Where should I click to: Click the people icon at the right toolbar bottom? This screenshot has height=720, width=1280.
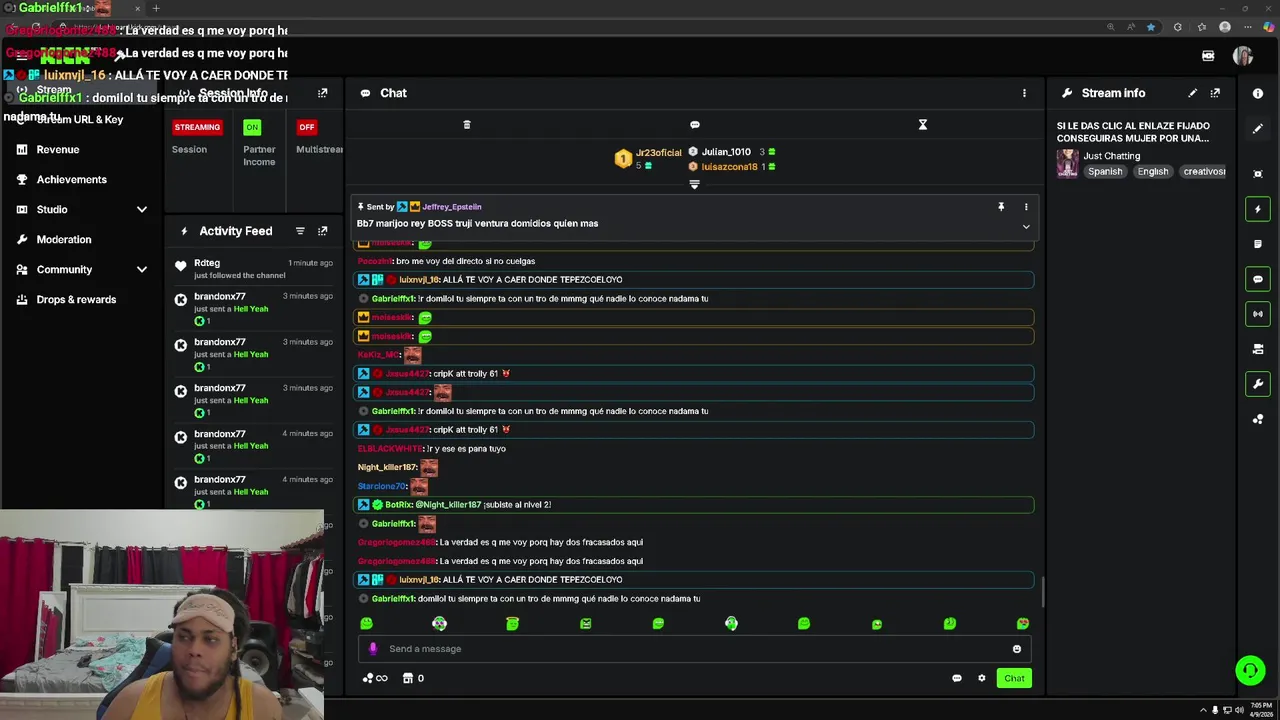pos(1258,419)
